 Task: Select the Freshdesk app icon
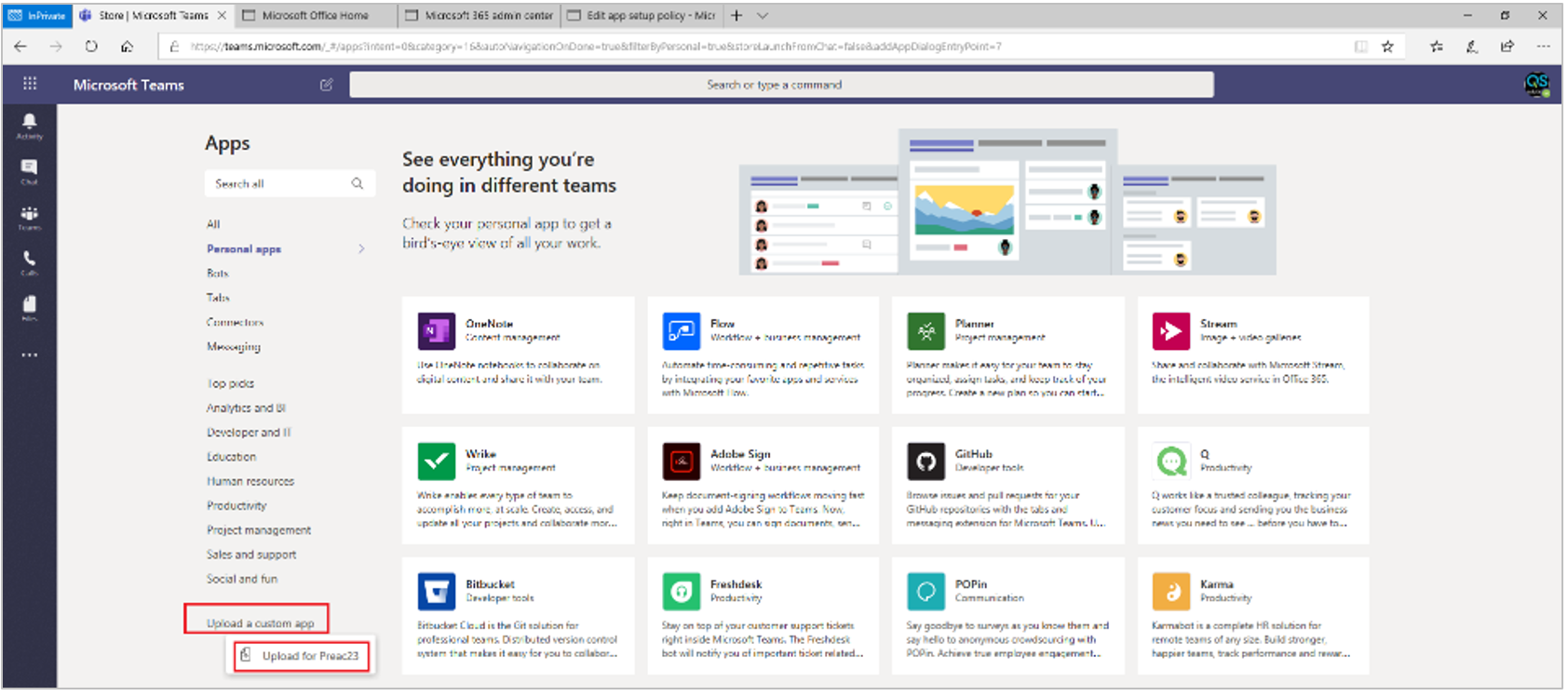tap(682, 592)
